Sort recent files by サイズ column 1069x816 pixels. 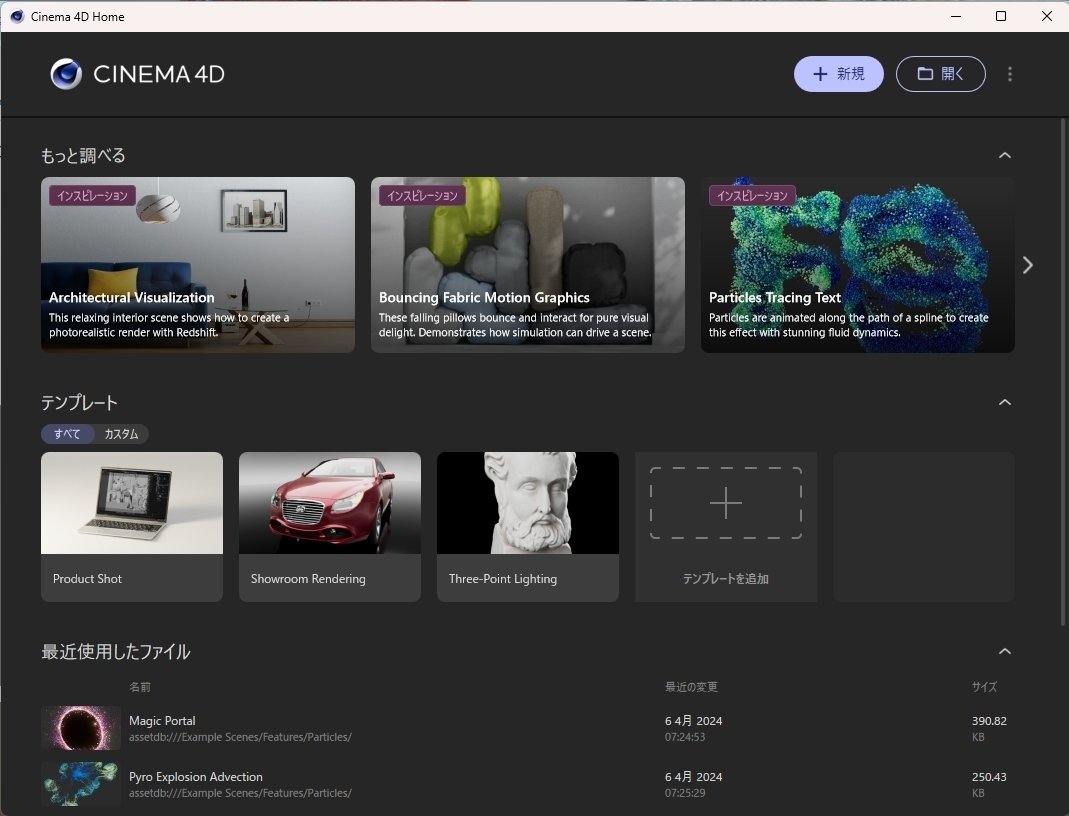pos(984,687)
